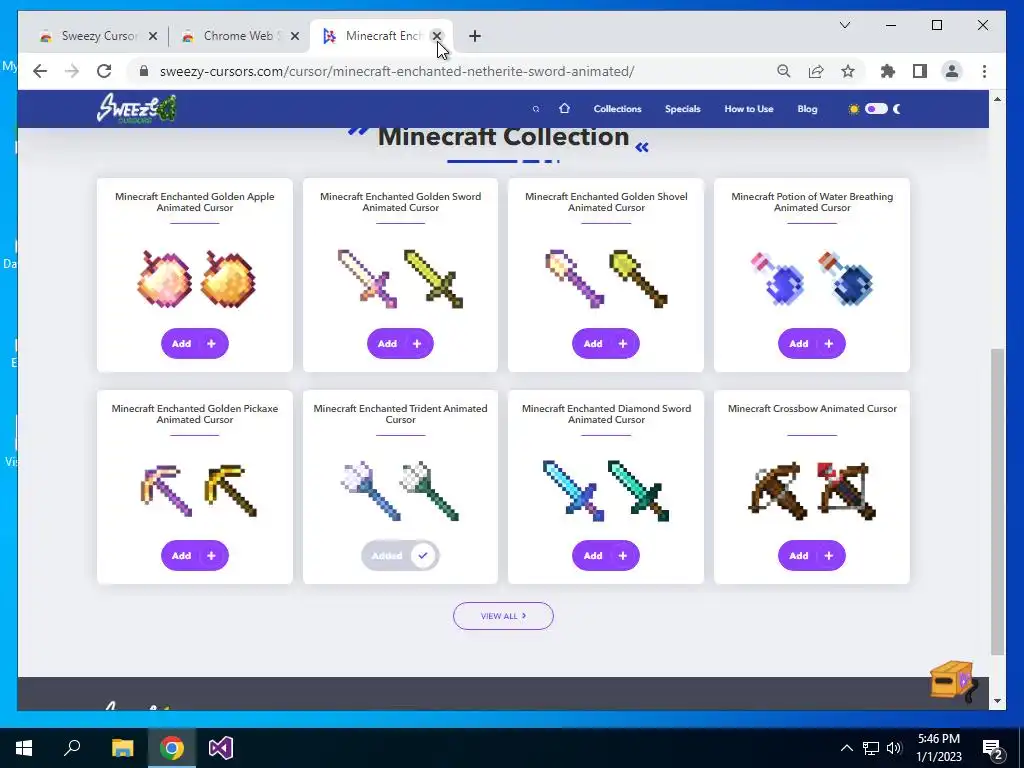Open Minecraft Potion of Water Breathing title
Image resolution: width=1024 pixels, height=768 pixels.
click(812, 202)
